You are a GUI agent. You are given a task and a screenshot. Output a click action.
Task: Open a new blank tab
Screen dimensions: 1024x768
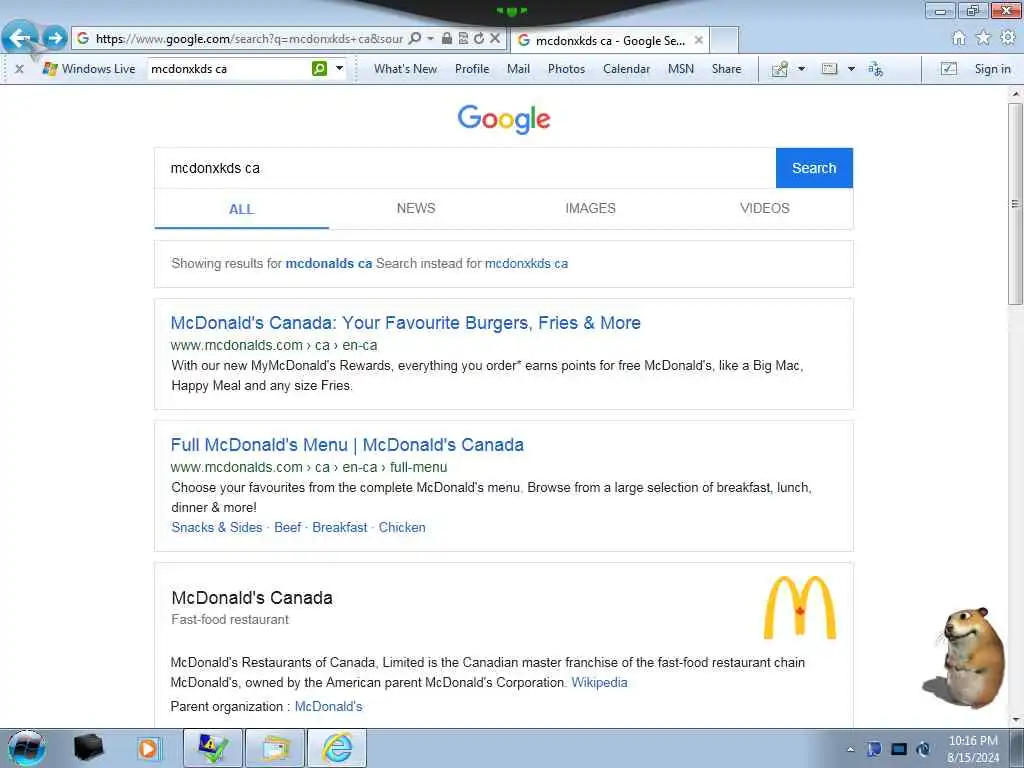click(724, 40)
